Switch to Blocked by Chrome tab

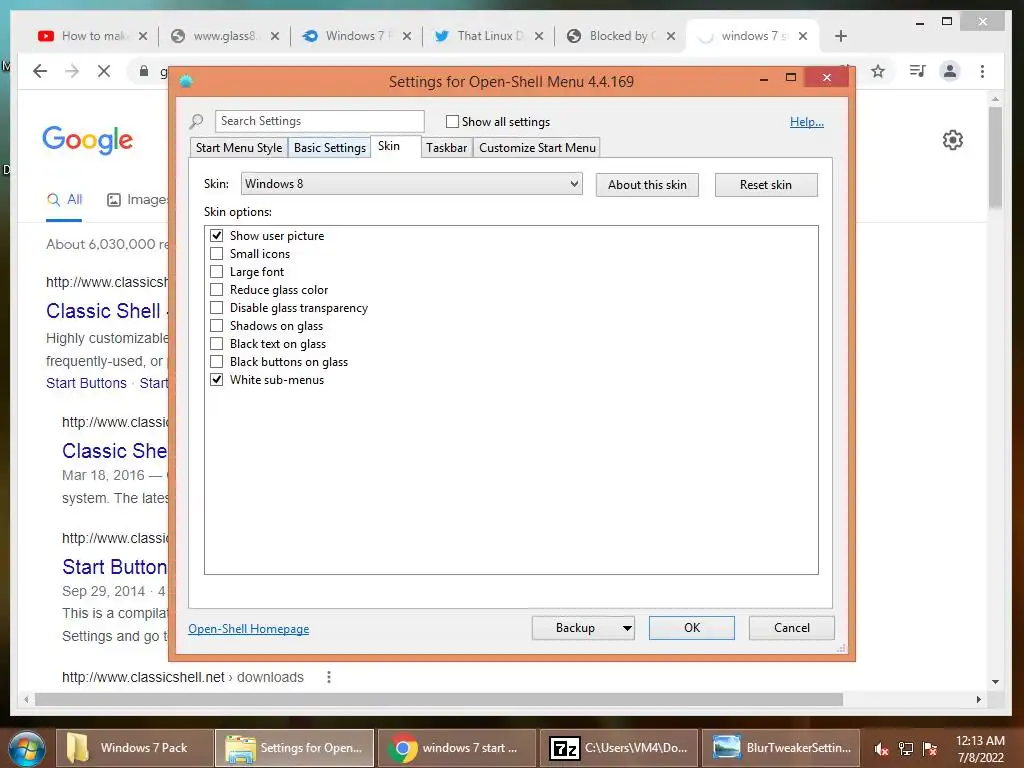coord(619,36)
